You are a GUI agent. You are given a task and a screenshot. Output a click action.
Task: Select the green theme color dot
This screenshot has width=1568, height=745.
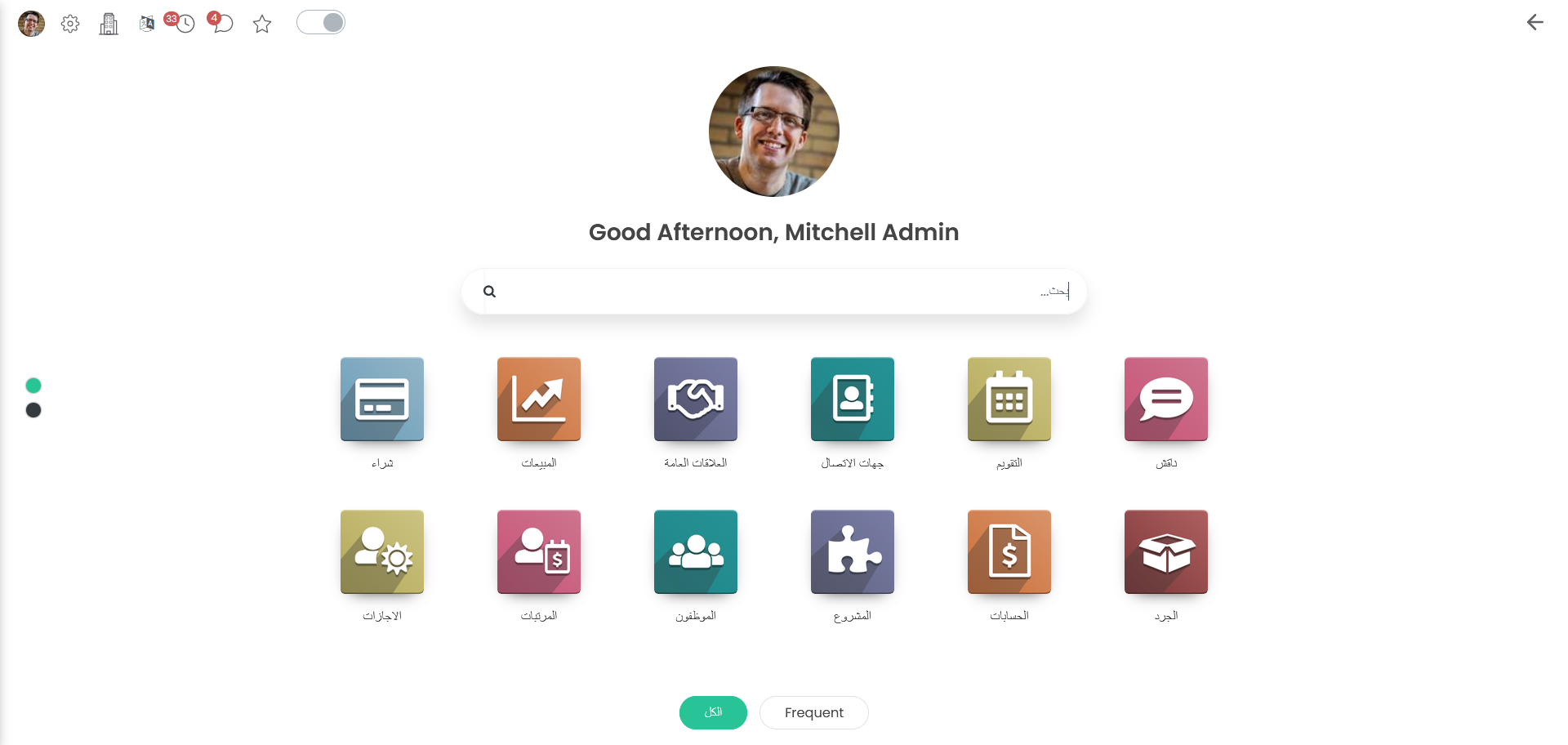pos(33,386)
